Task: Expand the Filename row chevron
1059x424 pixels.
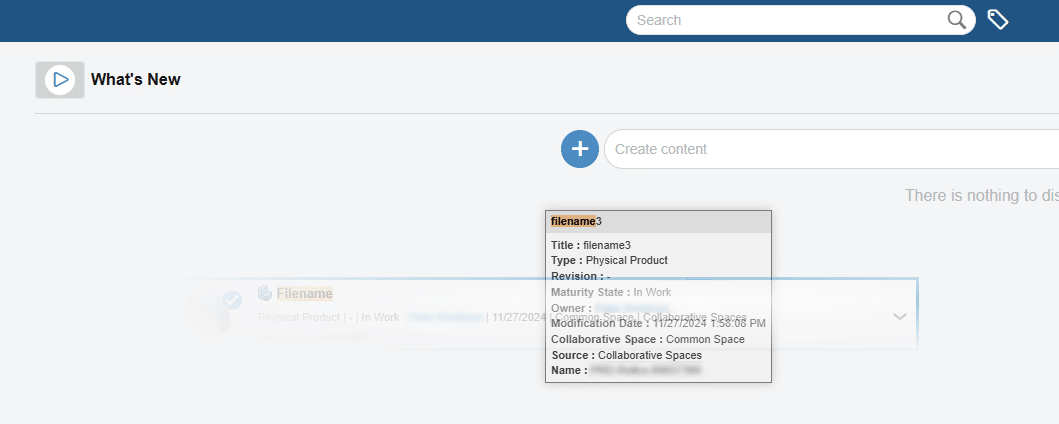Action: click(900, 316)
